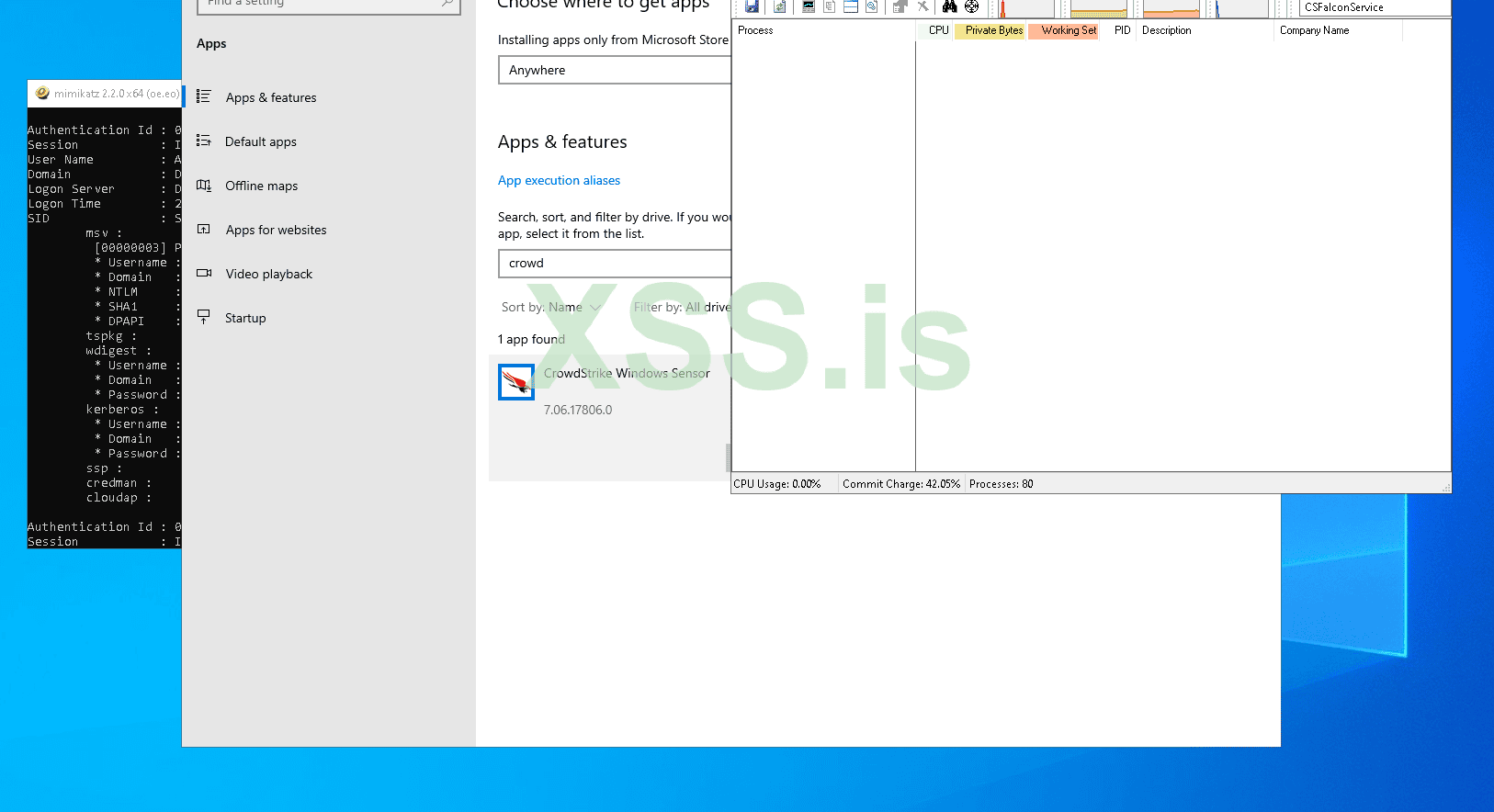Click the User Name line in mimikatz
The image size is (1494, 812).
(104, 160)
